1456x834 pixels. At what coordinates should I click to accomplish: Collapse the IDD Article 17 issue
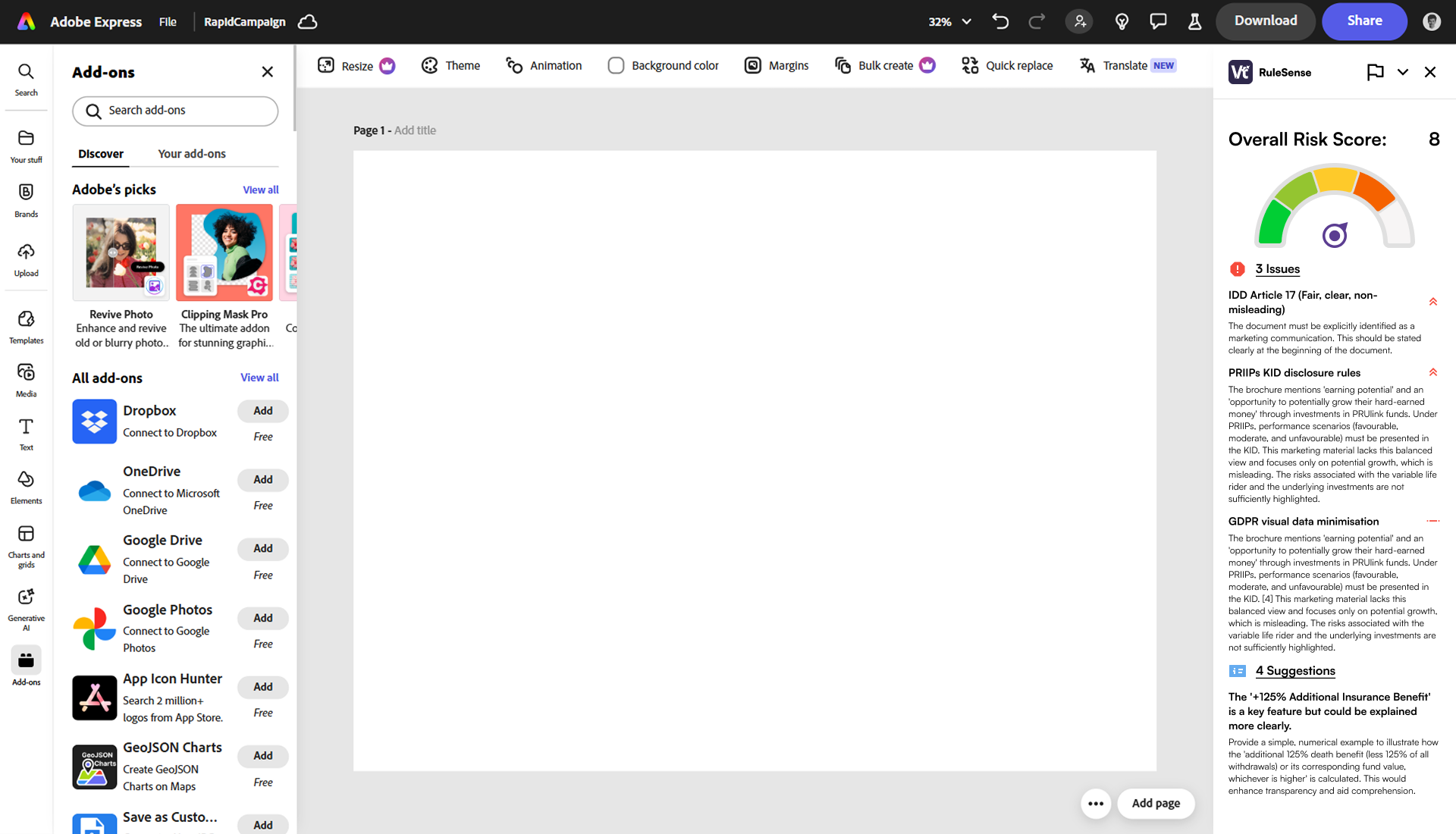click(x=1432, y=302)
